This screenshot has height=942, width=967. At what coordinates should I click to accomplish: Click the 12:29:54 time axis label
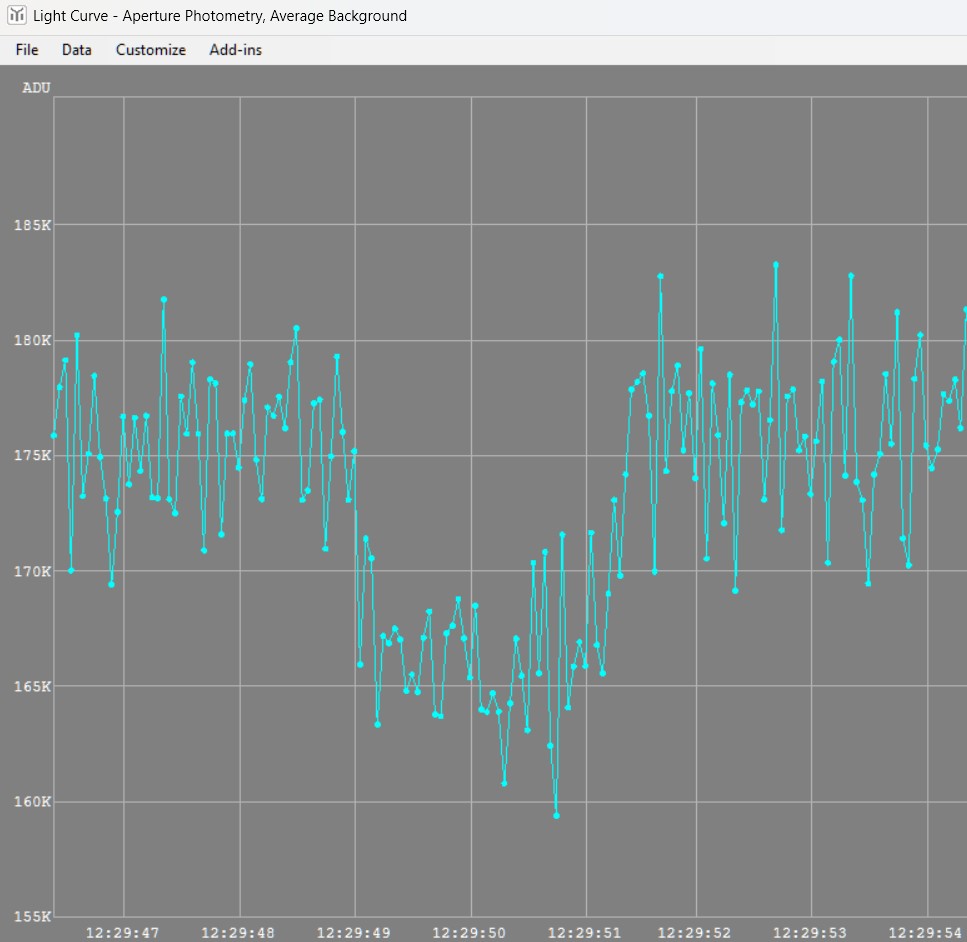(927, 933)
